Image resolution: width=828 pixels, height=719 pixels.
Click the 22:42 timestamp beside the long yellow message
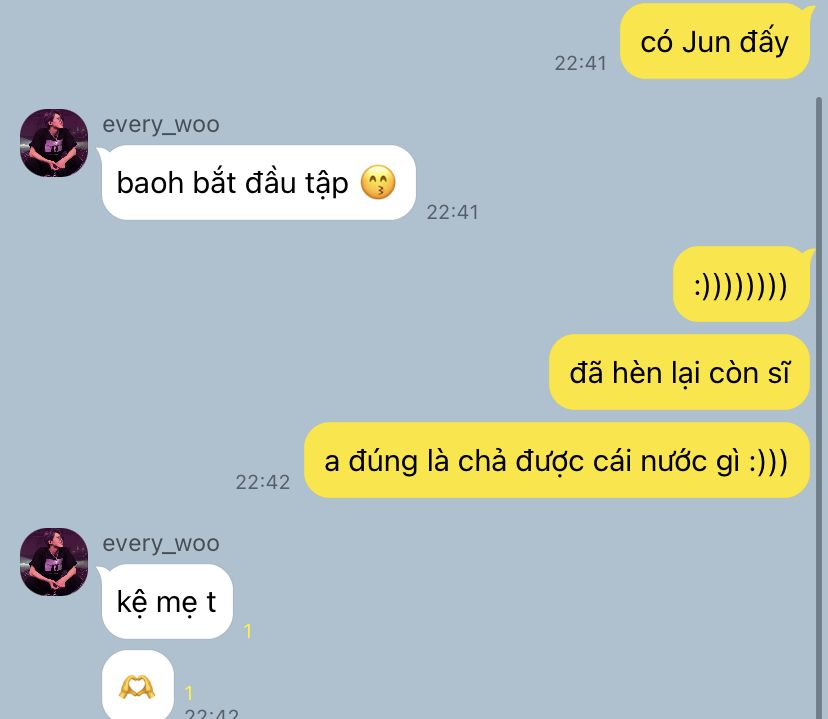click(x=262, y=482)
